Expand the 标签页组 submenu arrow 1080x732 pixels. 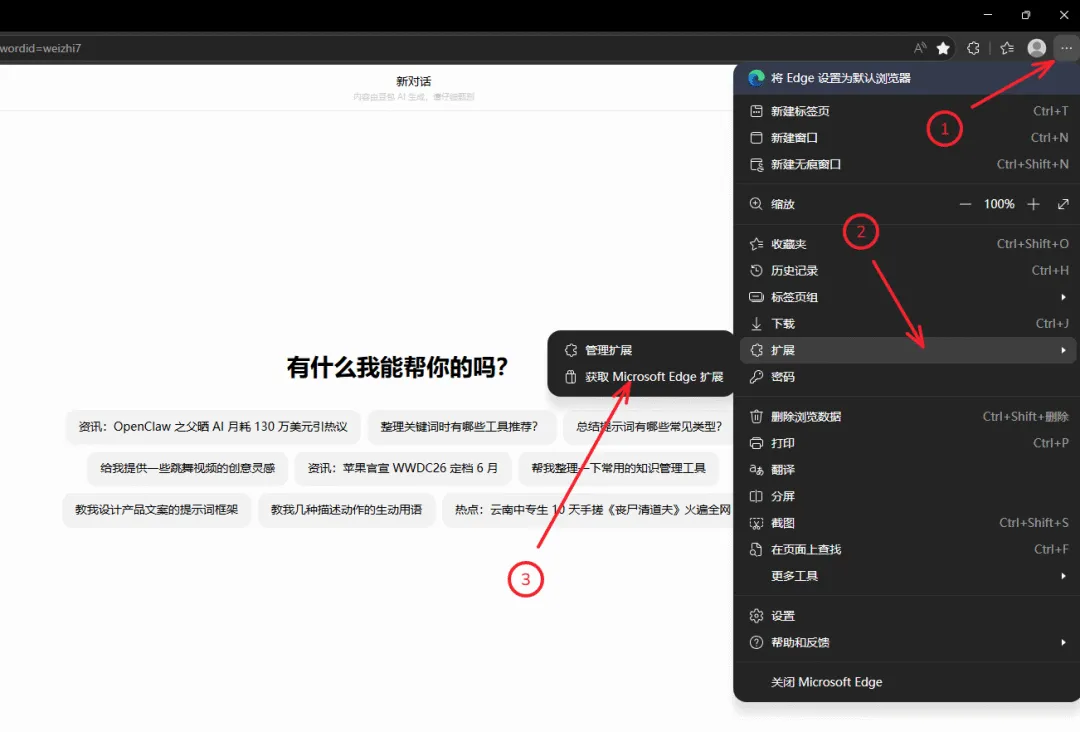click(1063, 297)
